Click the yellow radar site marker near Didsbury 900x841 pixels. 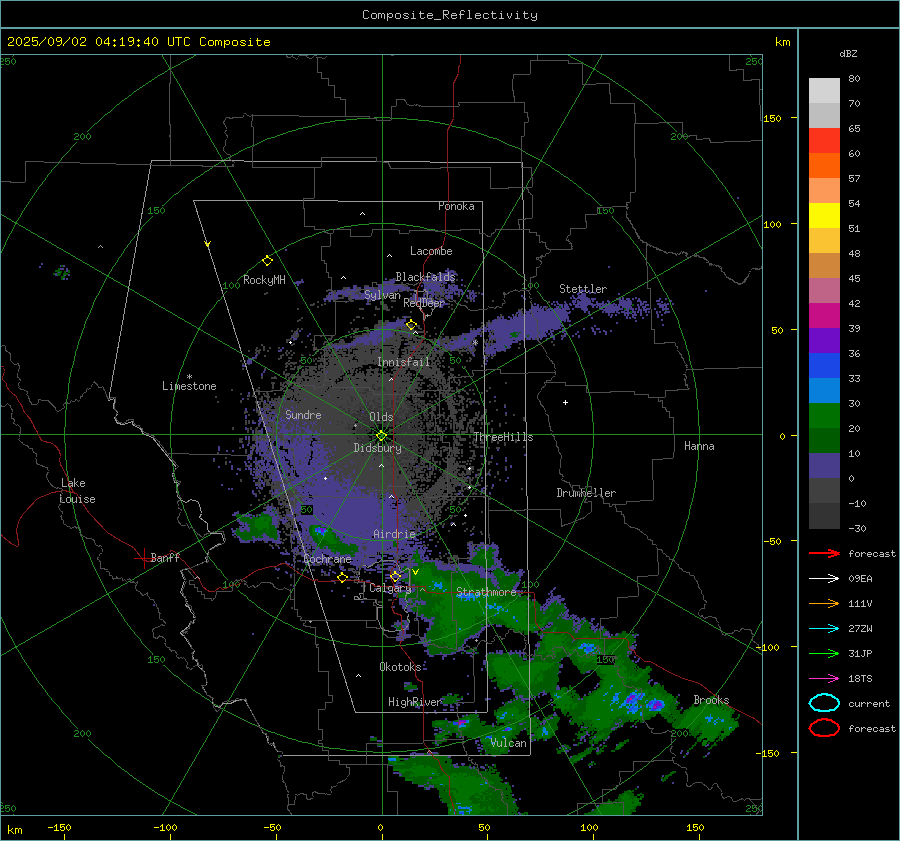click(382, 435)
